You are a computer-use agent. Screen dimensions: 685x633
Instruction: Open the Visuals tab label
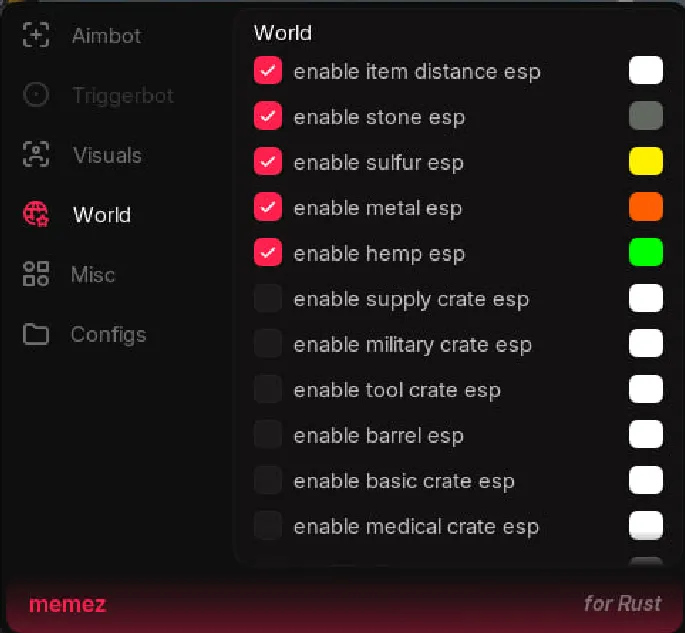pos(107,155)
